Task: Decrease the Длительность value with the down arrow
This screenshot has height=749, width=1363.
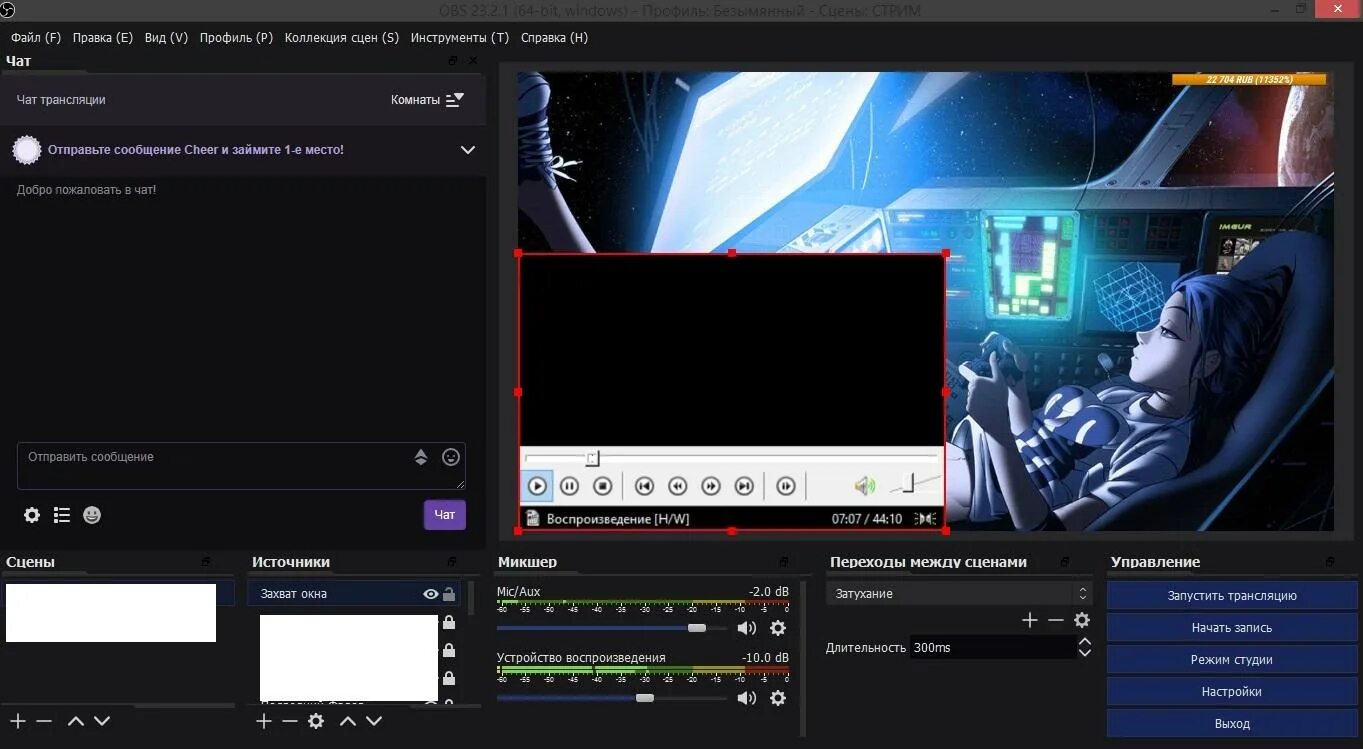Action: [1085, 653]
